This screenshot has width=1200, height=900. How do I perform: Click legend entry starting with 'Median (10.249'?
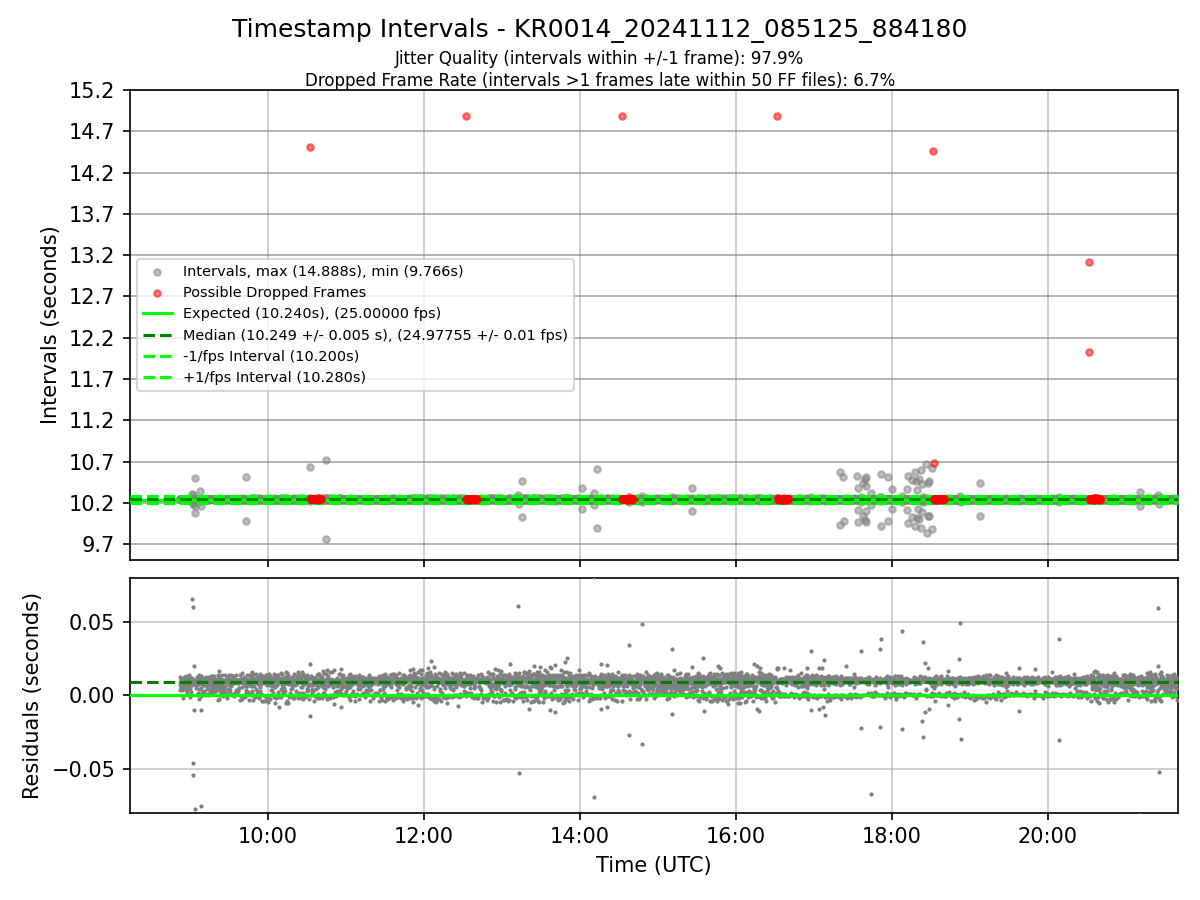point(375,335)
